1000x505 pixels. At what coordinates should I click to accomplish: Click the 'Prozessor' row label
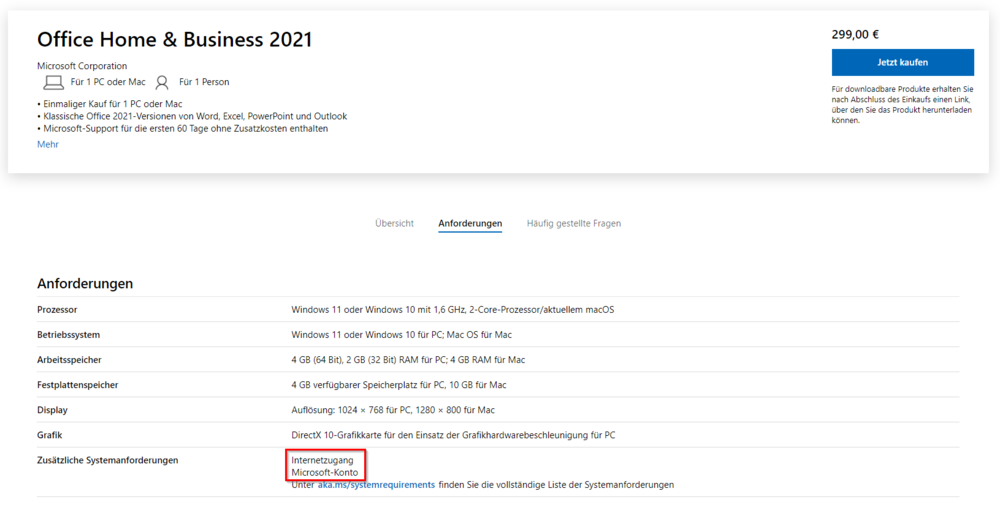pos(57,310)
